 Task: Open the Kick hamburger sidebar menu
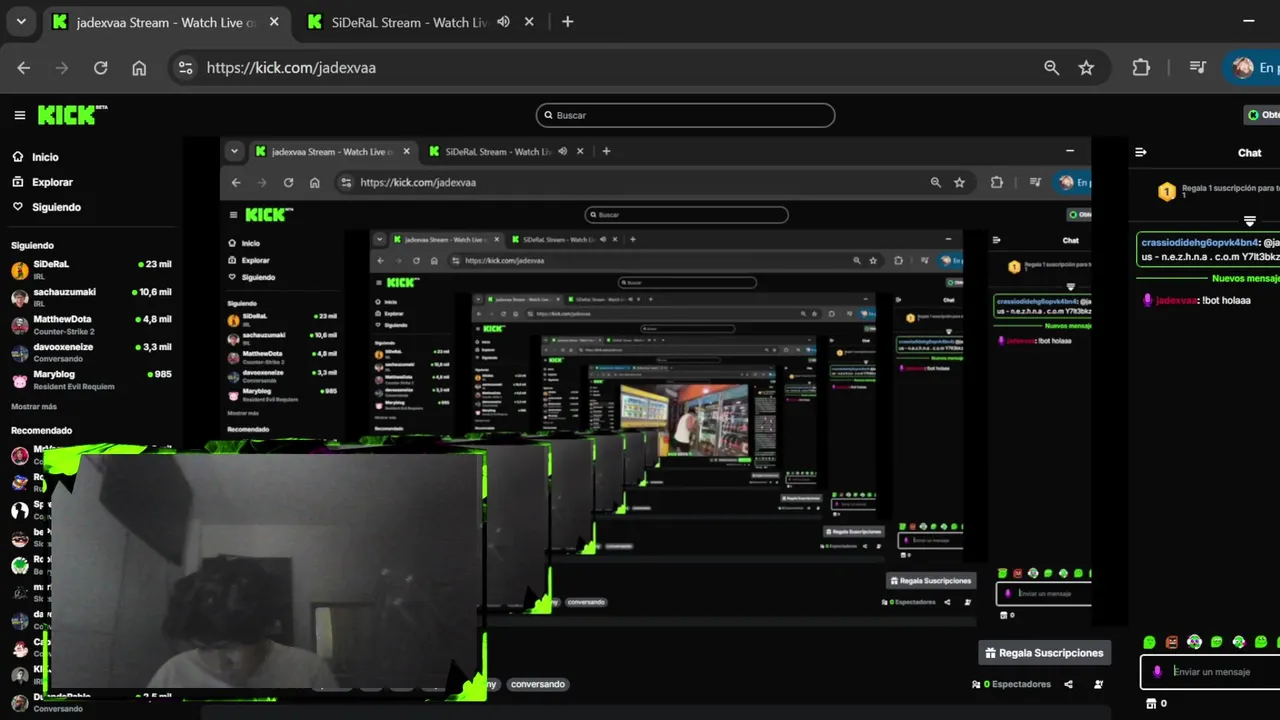point(19,115)
